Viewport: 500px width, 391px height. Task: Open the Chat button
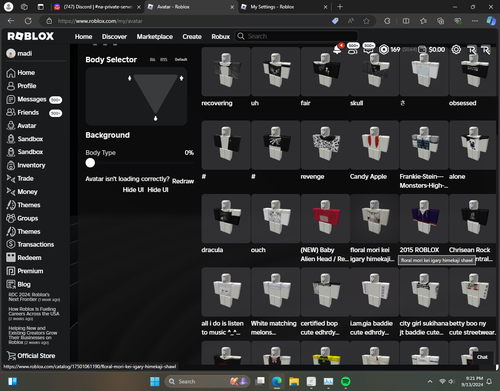pos(482,357)
